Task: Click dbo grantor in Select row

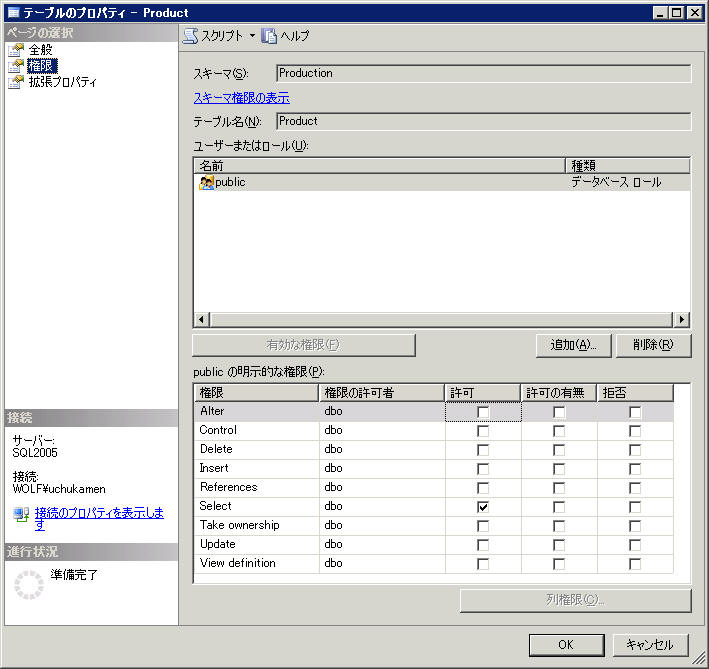Action: (x=333, y=506)
